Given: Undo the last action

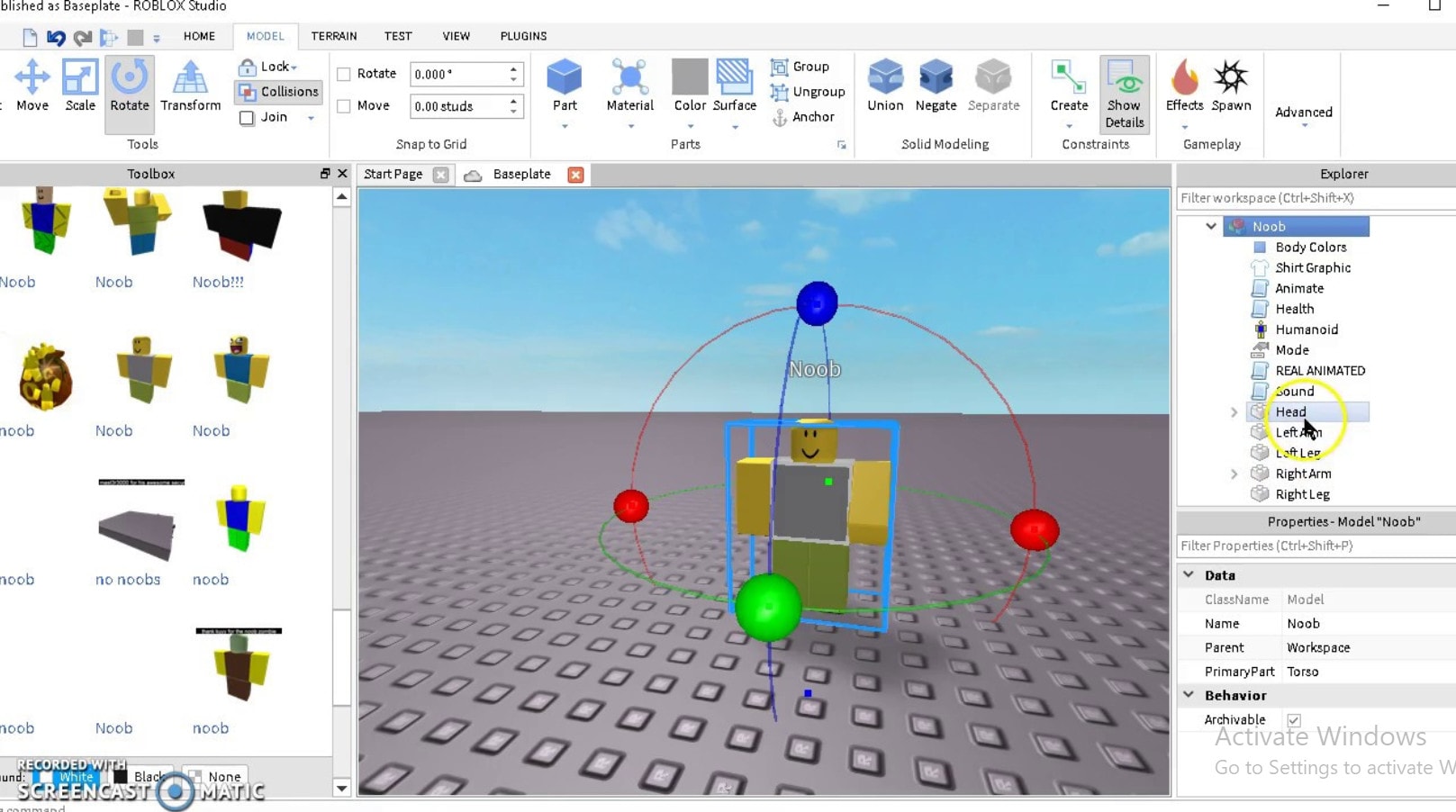Looking at the screenshot, I should pyautogui.click(x=56, y=37).
